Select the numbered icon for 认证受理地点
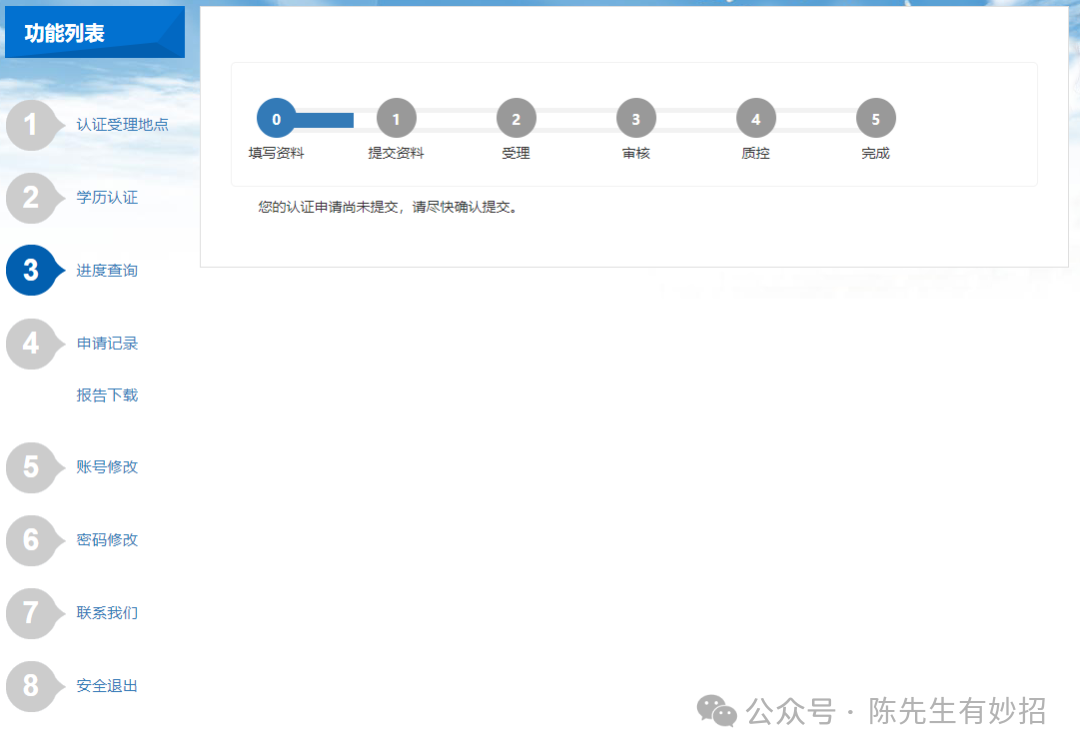The image size is (1080, 754). pyautogui.click(x=32, y=124)
